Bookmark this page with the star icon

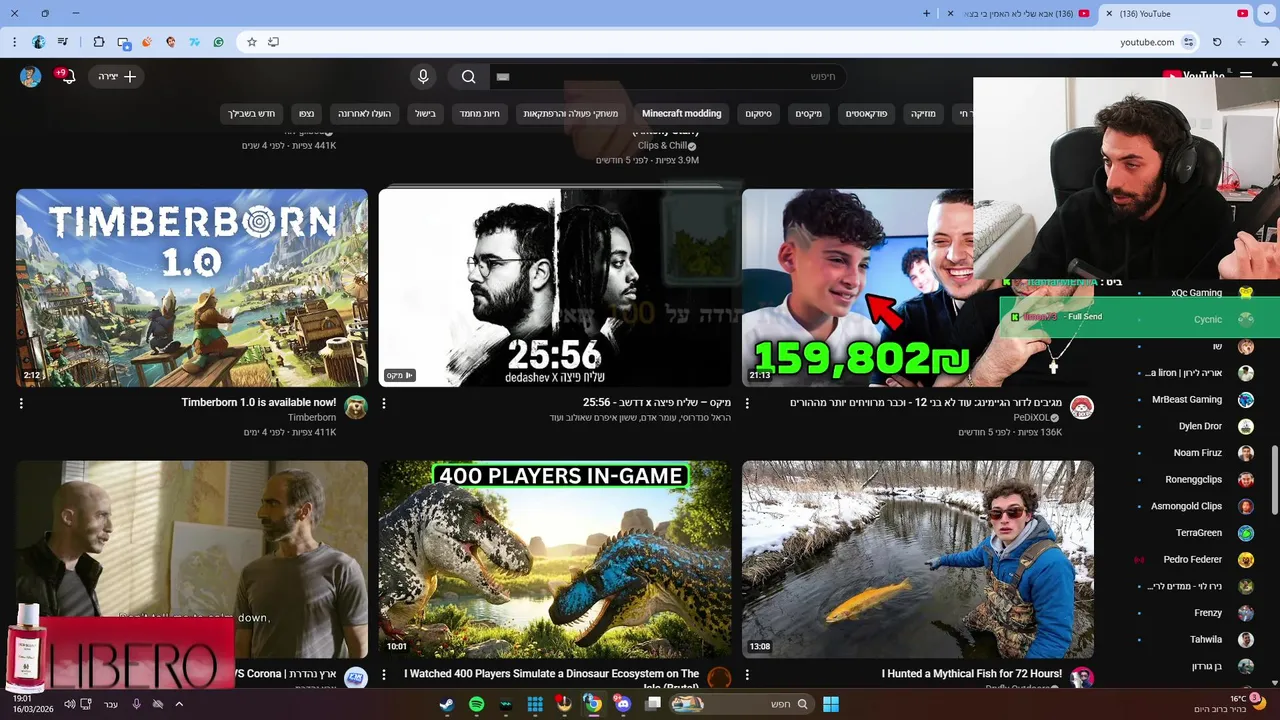(252, 42)
